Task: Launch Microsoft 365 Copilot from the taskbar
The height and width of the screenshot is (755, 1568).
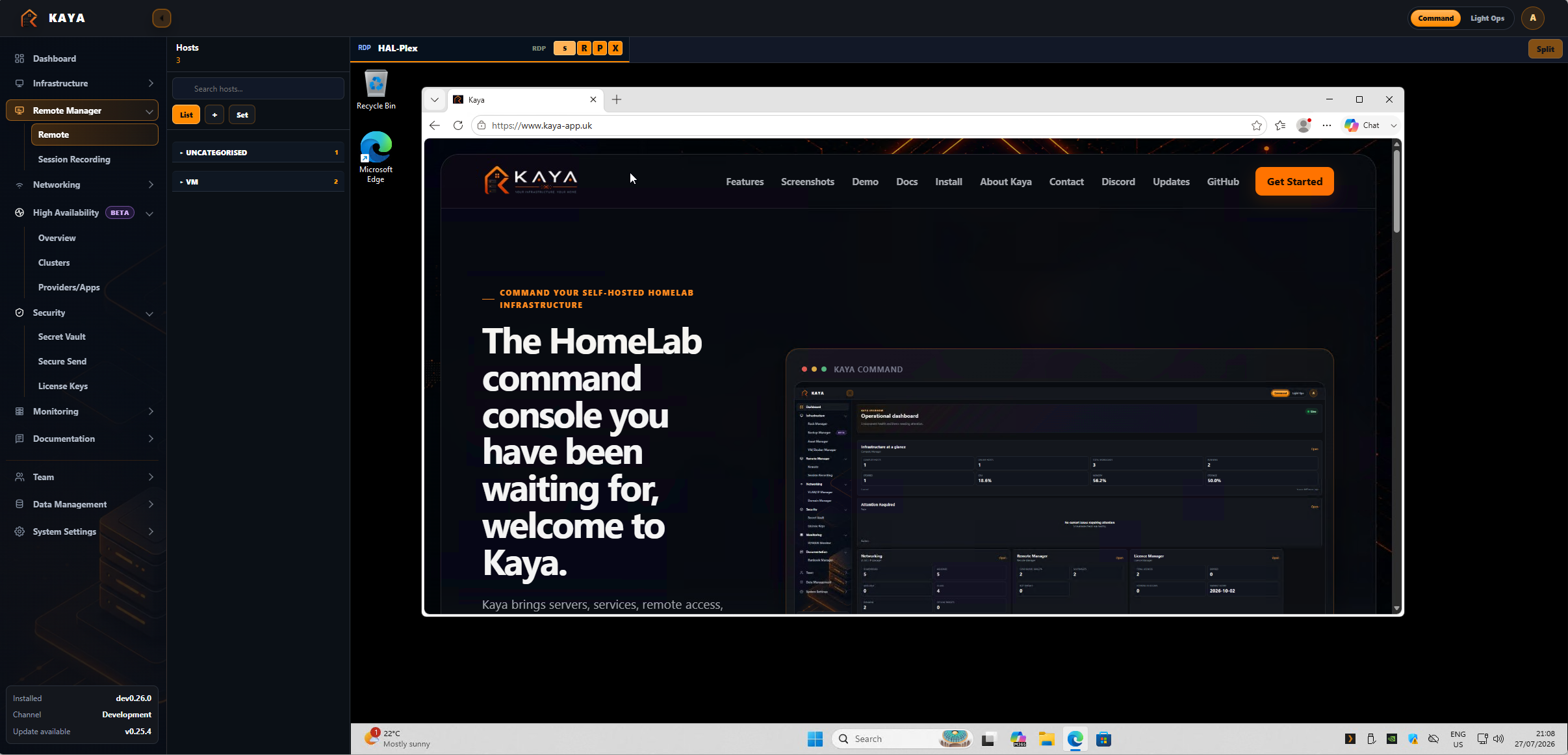Action: pyautogui.click(x=1018, y=739)
